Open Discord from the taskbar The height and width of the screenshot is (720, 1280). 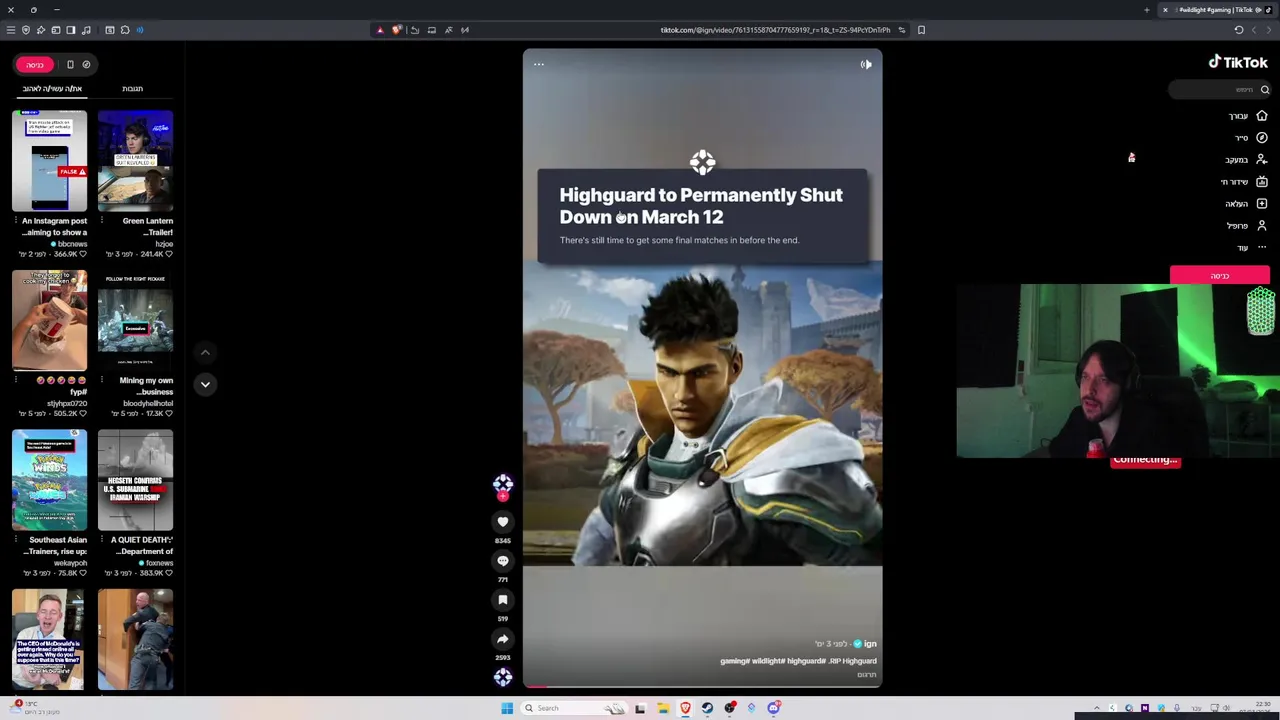773,708
